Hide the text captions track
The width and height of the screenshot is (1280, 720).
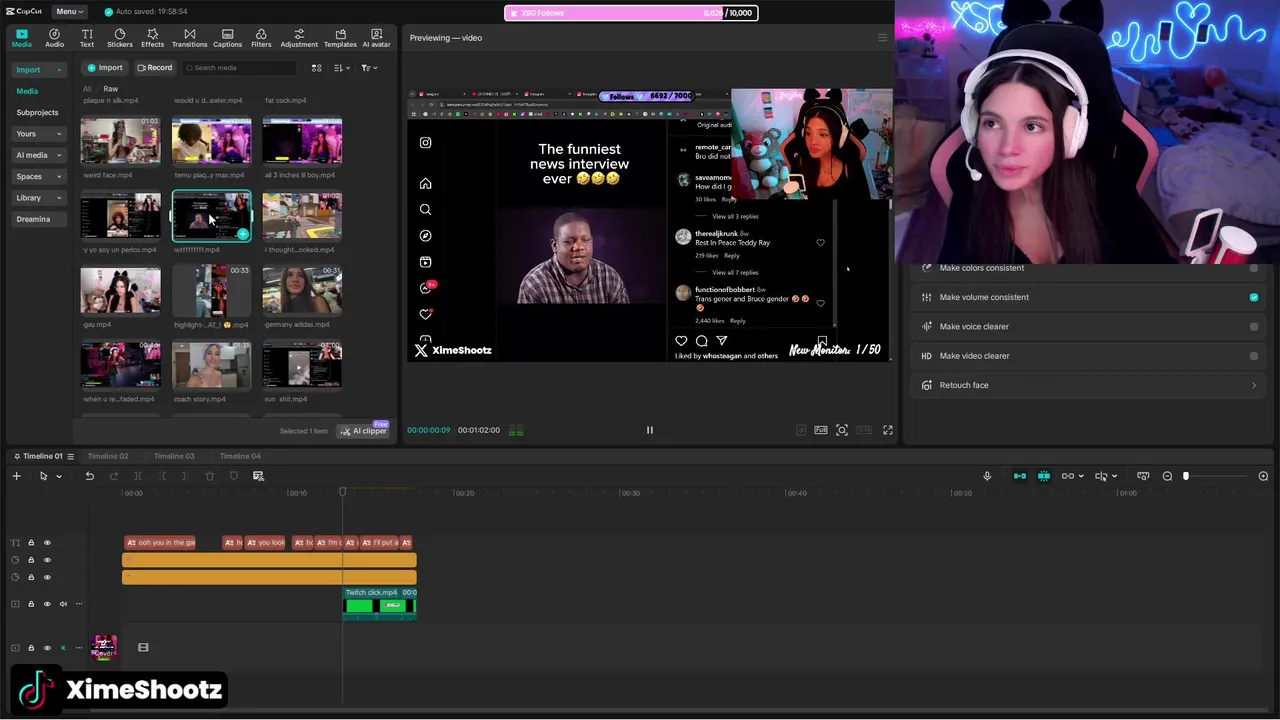[47, 543]
